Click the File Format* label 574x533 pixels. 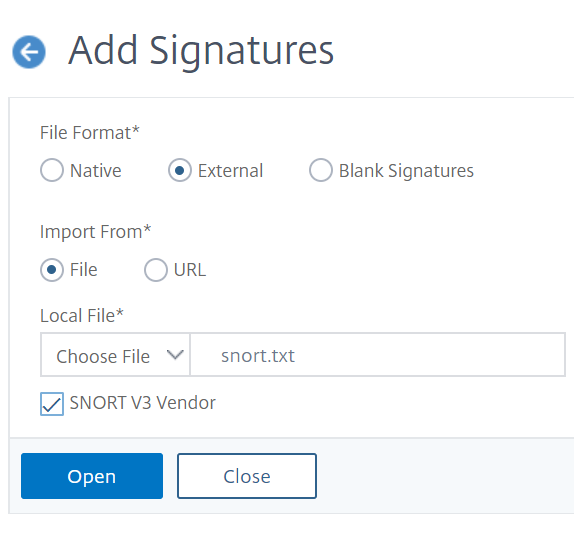coord(90,133)
